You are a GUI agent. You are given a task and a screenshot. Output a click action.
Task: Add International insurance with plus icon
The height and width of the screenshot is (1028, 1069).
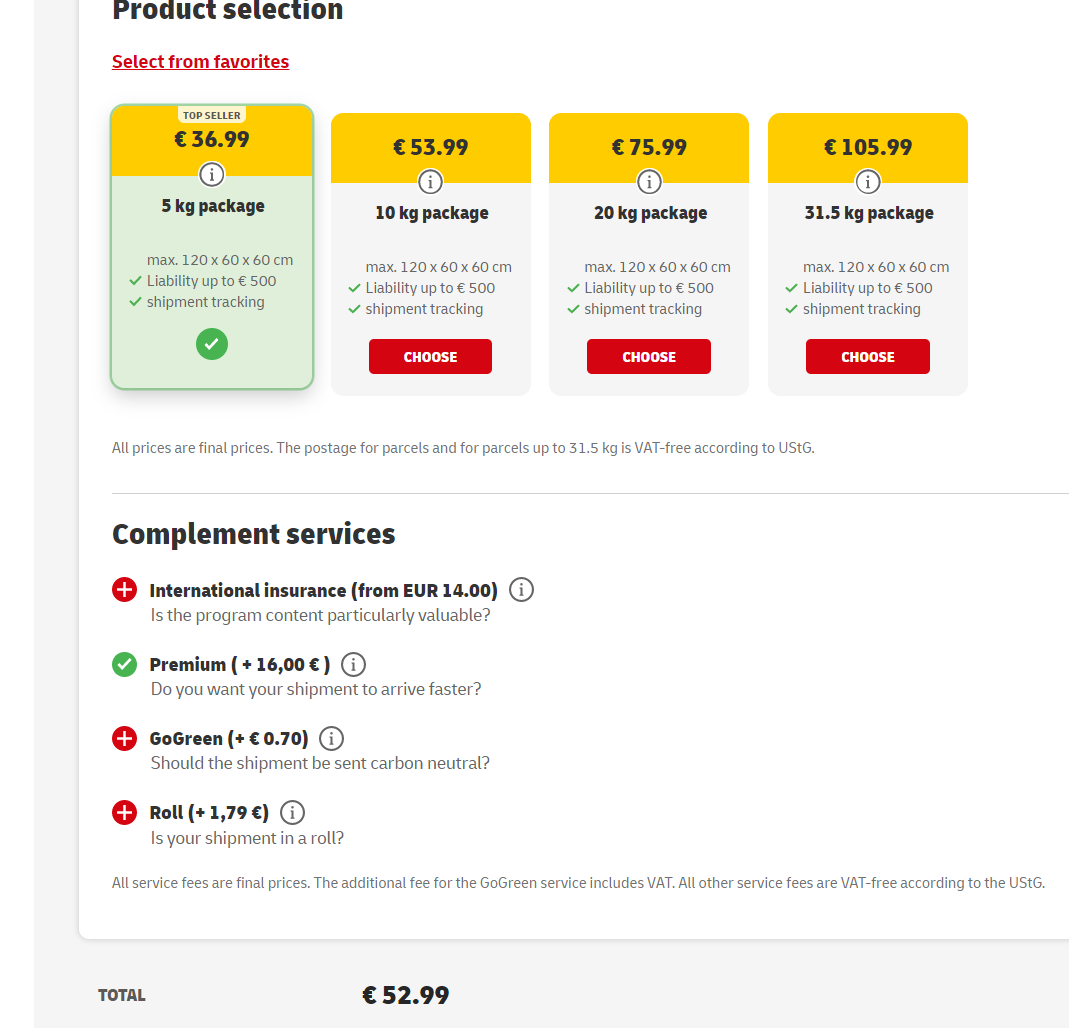point(124,590)
